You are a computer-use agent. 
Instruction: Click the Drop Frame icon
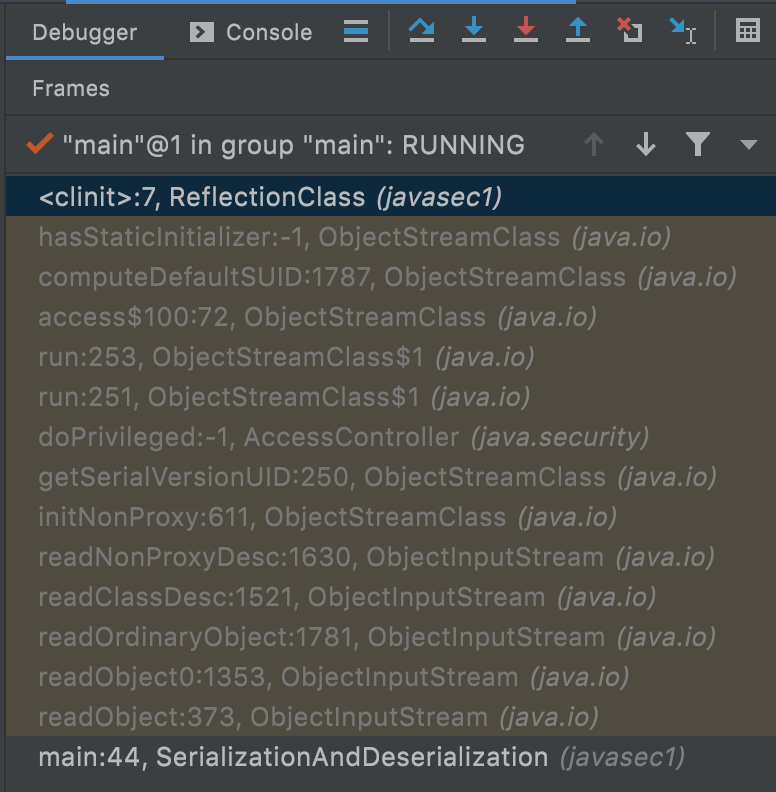629,31
